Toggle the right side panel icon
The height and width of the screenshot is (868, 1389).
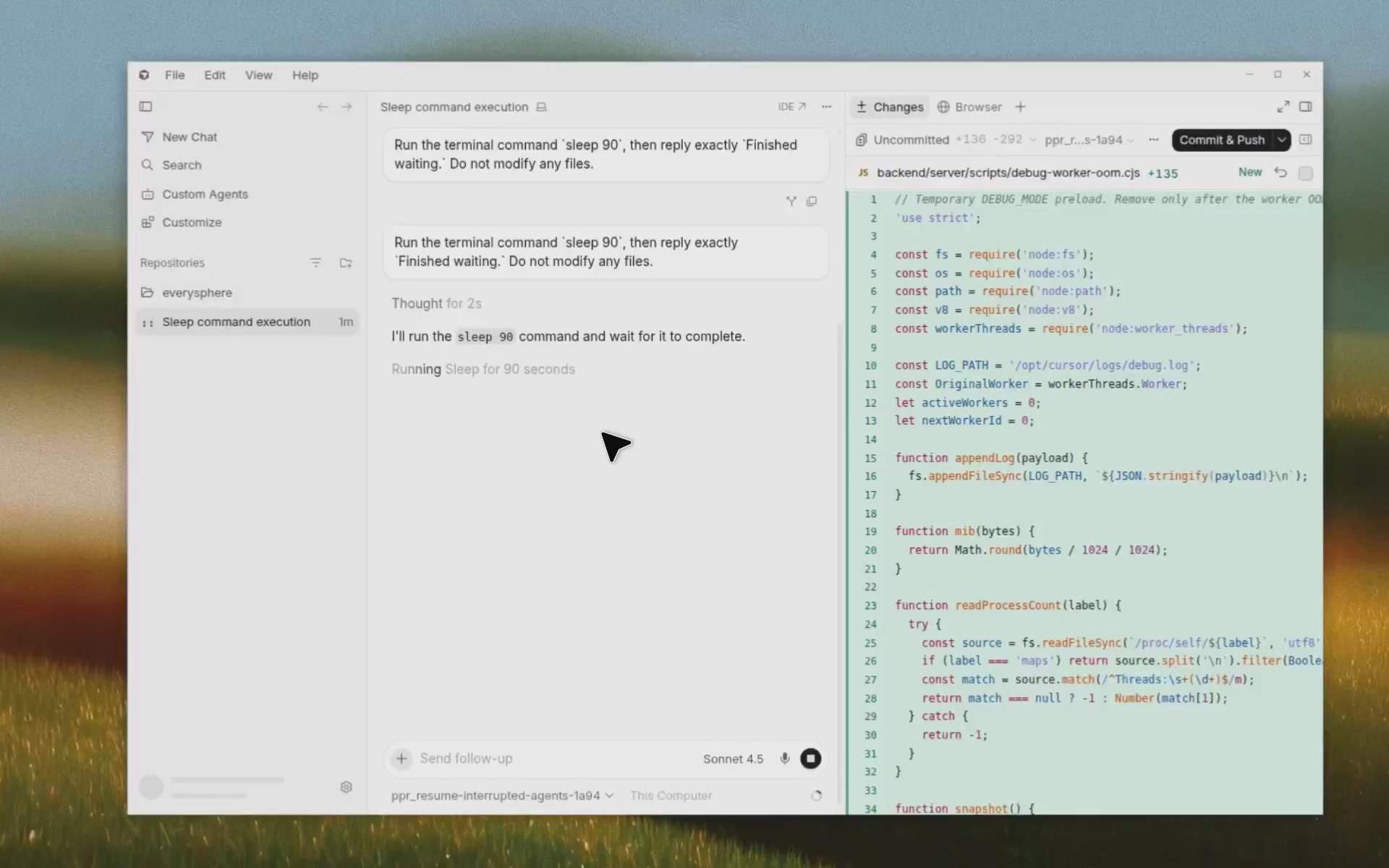(x=1306, y=106)
